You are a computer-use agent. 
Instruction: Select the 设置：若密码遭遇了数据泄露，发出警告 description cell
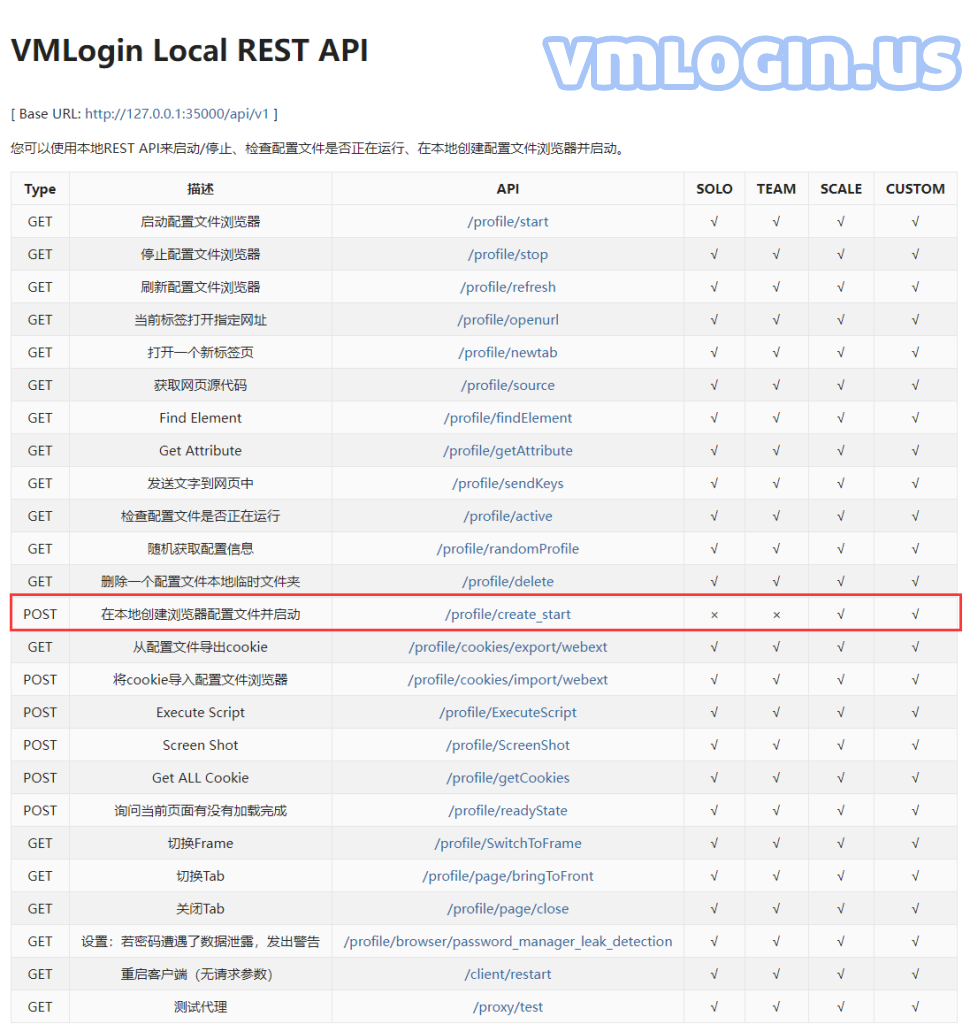pyautogui.click(x=201, y=941)
